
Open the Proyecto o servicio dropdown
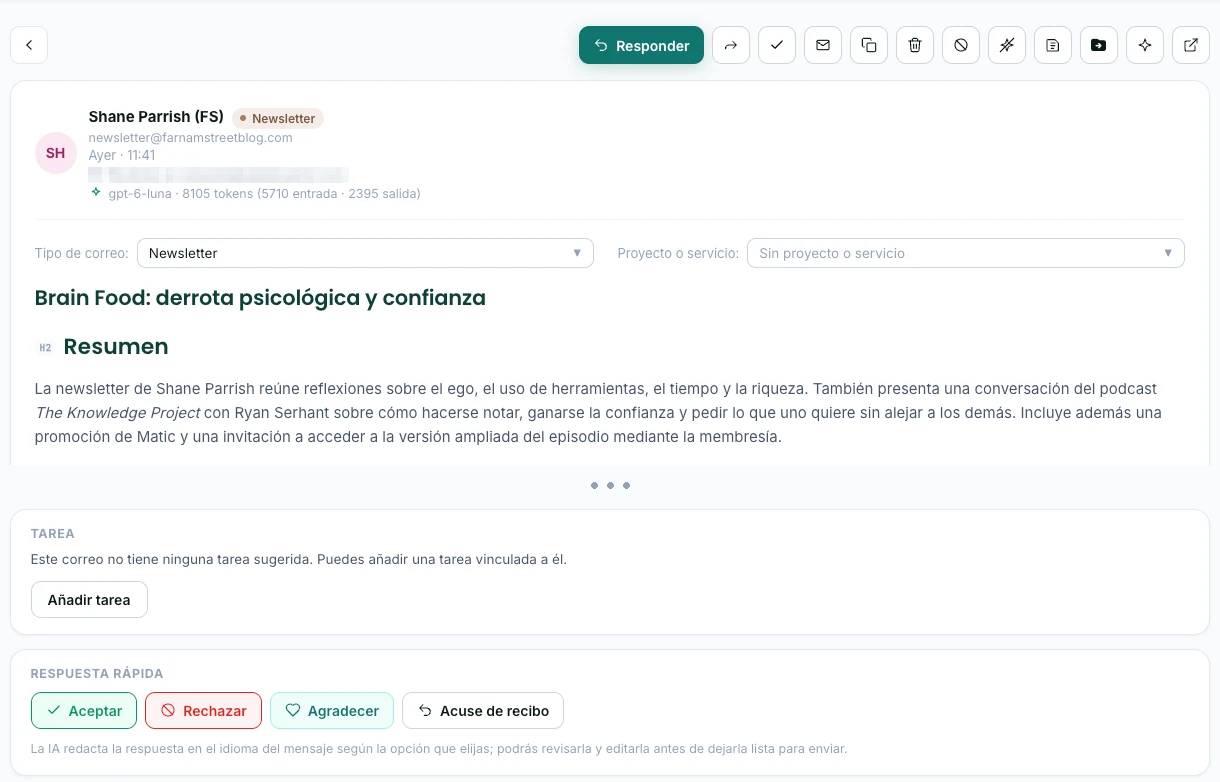(966, 253)
